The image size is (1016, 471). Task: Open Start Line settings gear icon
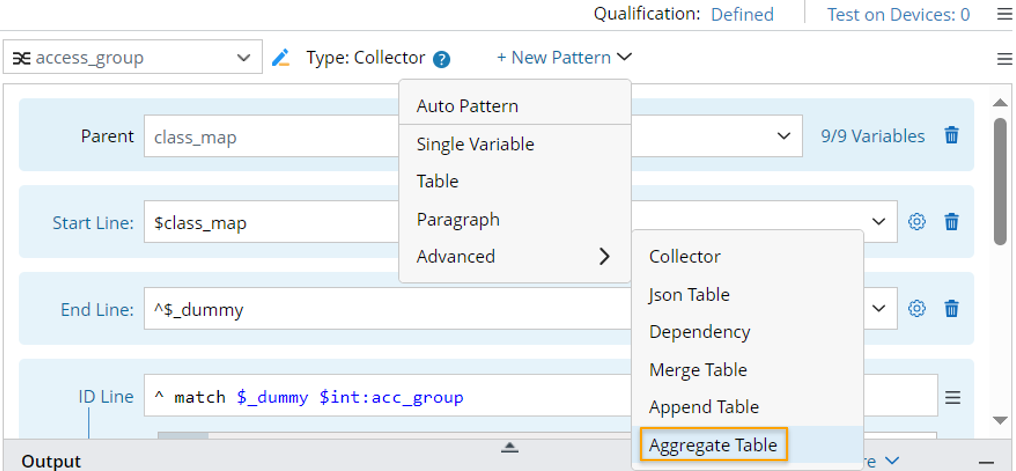click(916, 222)
